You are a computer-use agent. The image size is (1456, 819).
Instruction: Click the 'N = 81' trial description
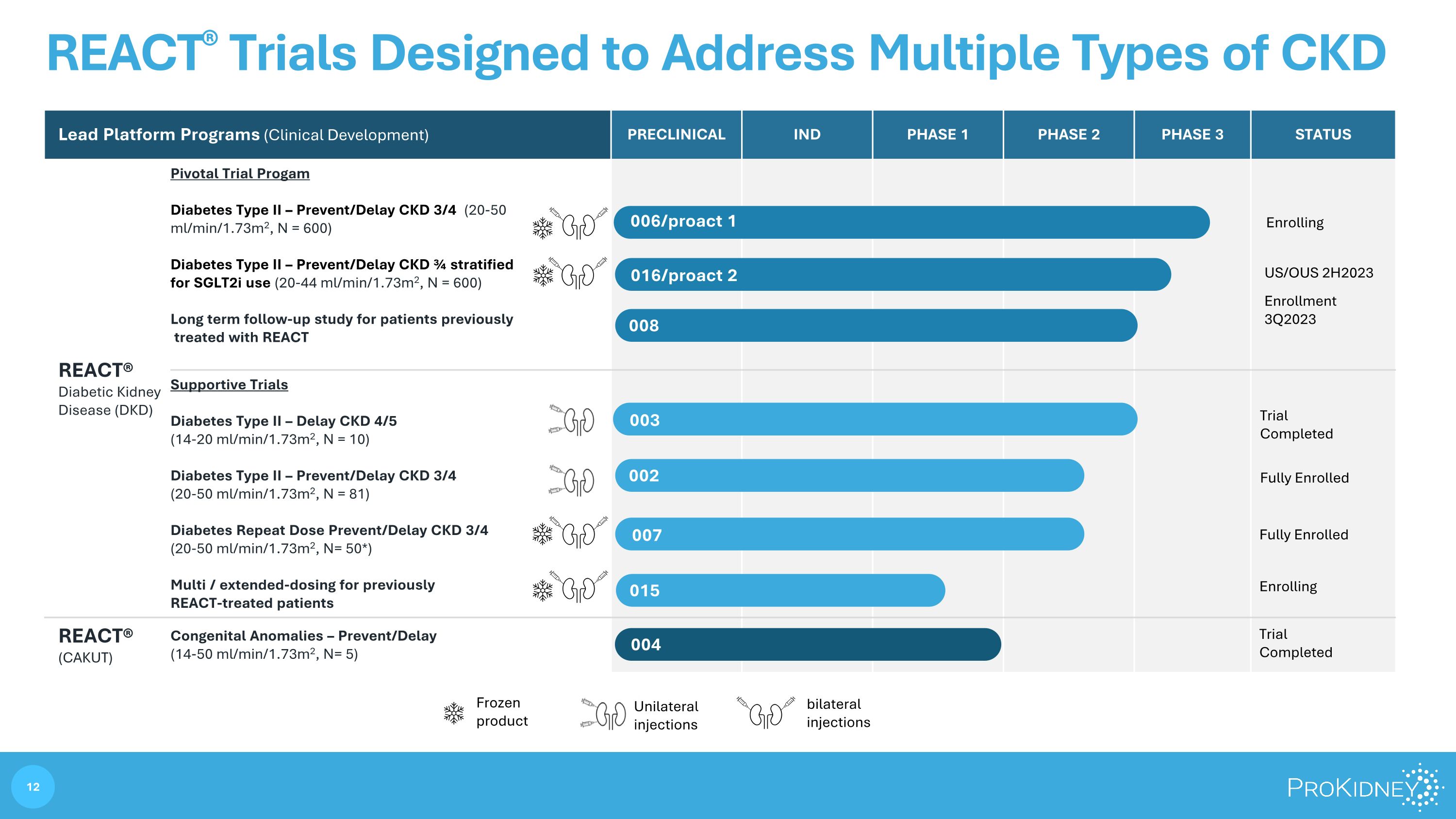[x=314, y=485]
